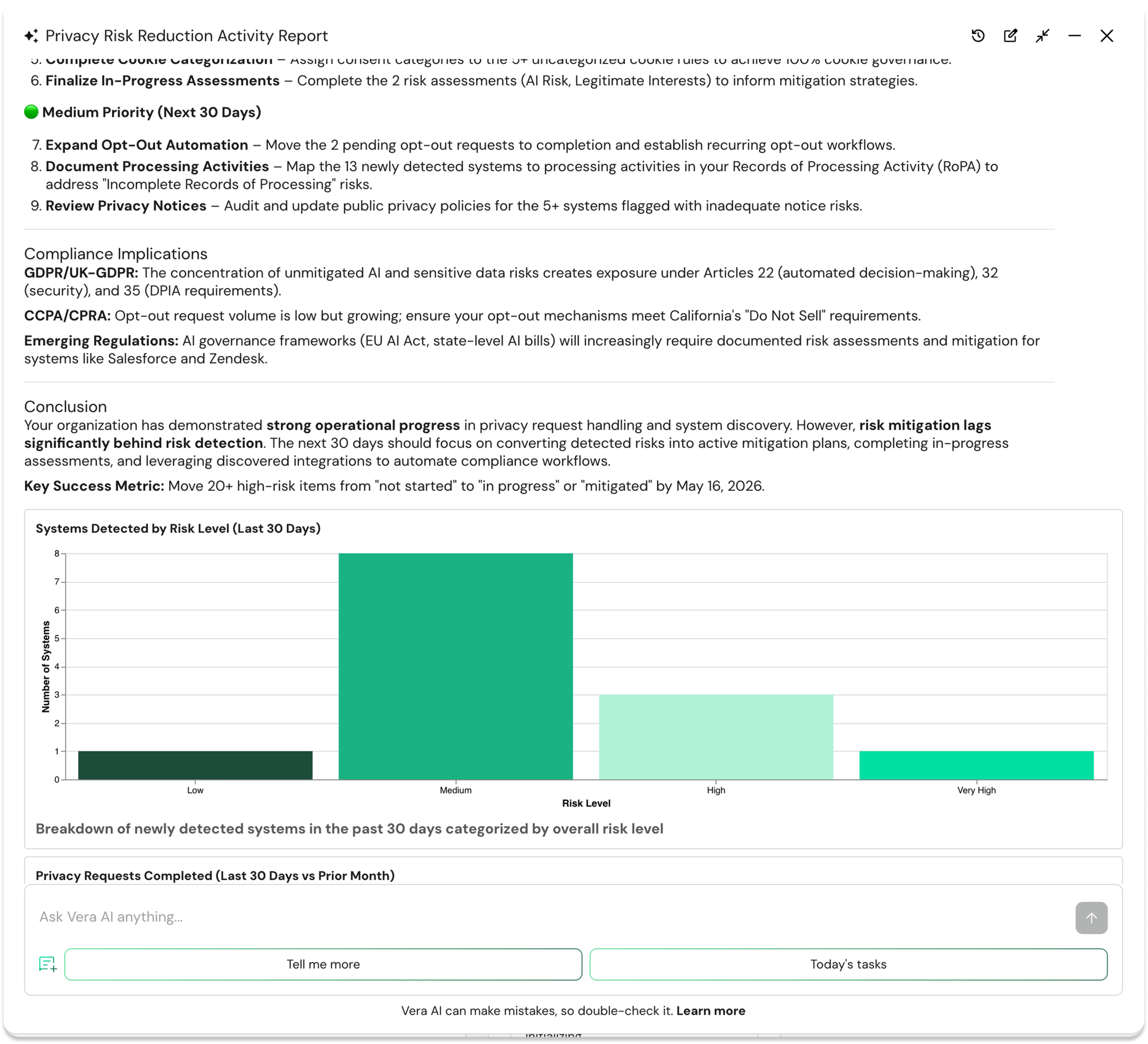The height and width of the screenshot is (1044, 1148).
Task: Click the 'CCPA/CPRA:' label
Action: [x=67, y=315]
